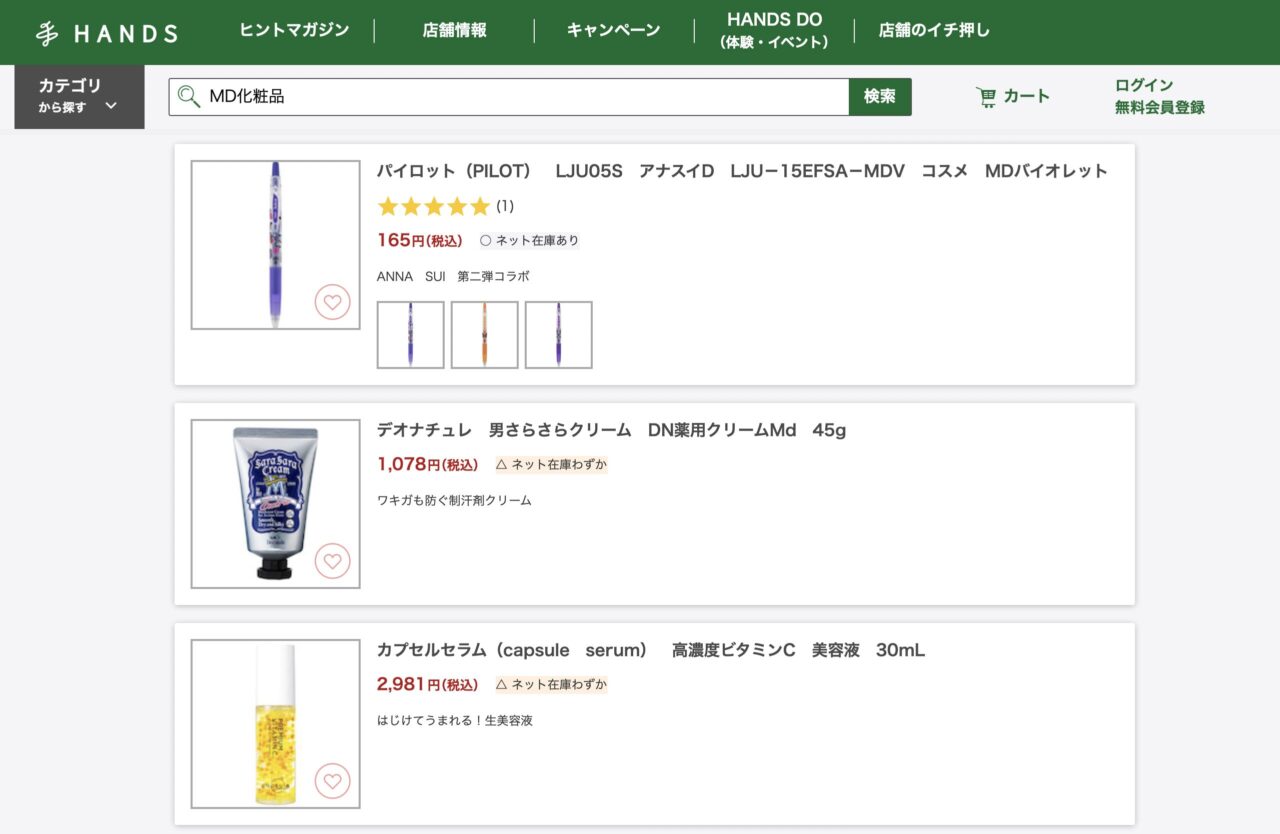
Task: Click ネット在庫わずか label on serum row
Action: (551, 684)
